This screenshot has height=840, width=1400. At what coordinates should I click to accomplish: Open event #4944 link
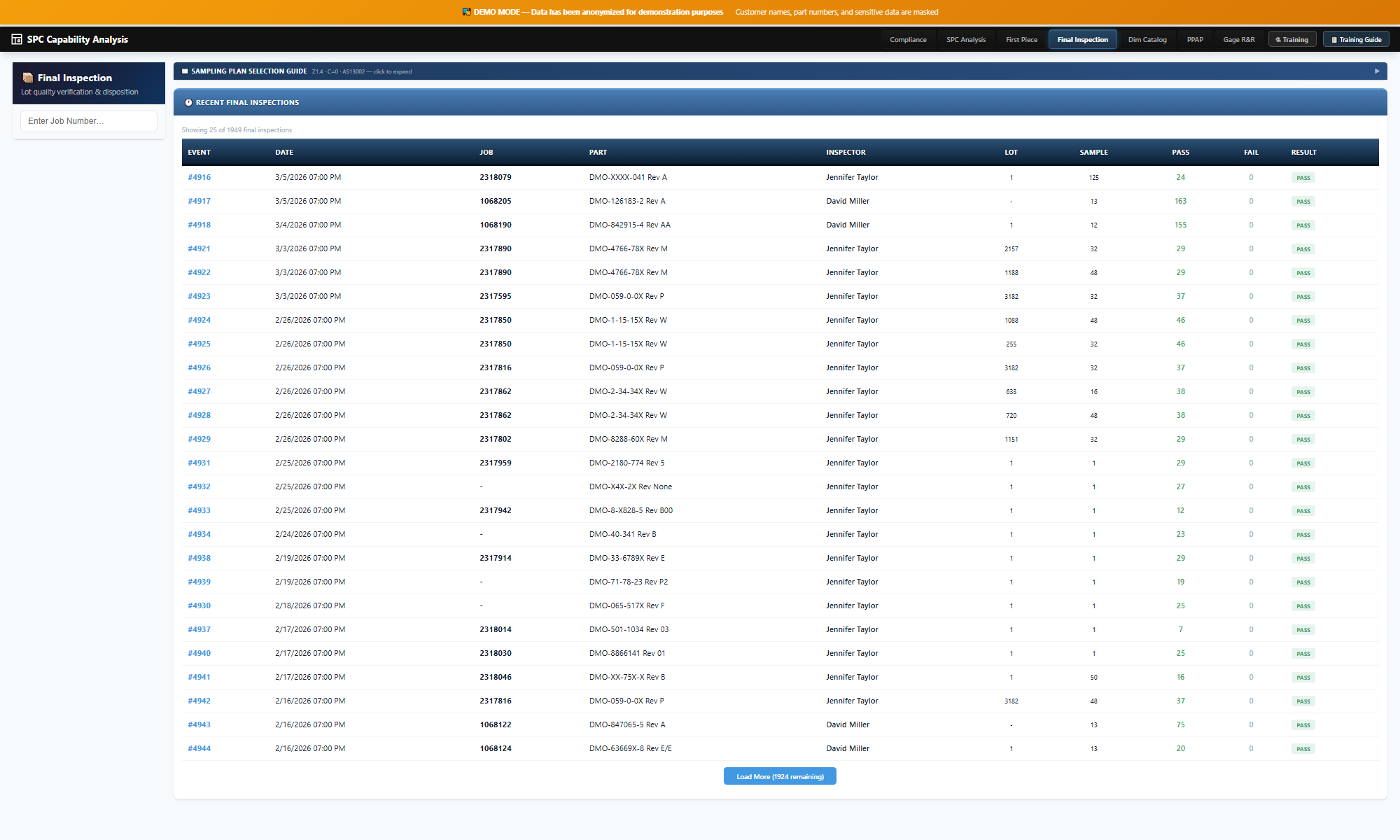199,749
